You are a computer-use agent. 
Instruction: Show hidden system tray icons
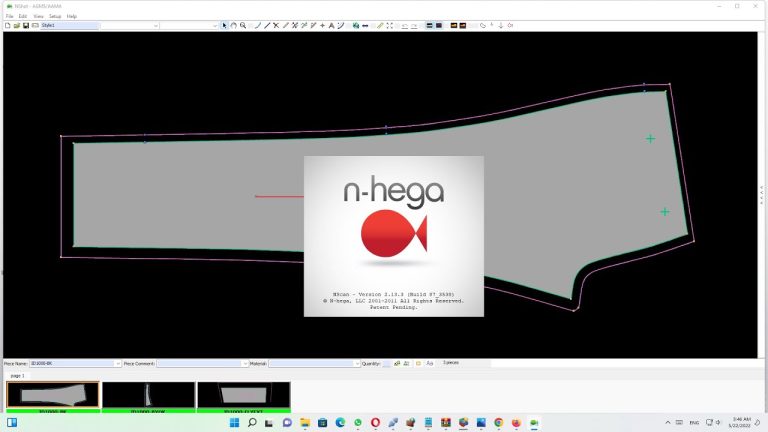click(667, 422)
